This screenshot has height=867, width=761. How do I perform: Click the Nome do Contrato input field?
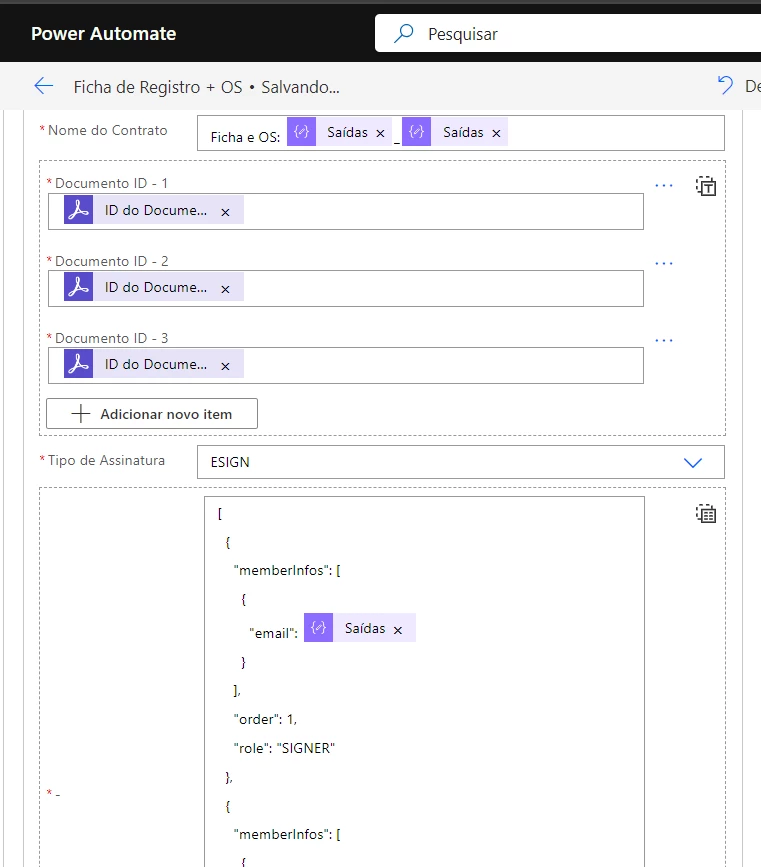(x=461, y=133)
